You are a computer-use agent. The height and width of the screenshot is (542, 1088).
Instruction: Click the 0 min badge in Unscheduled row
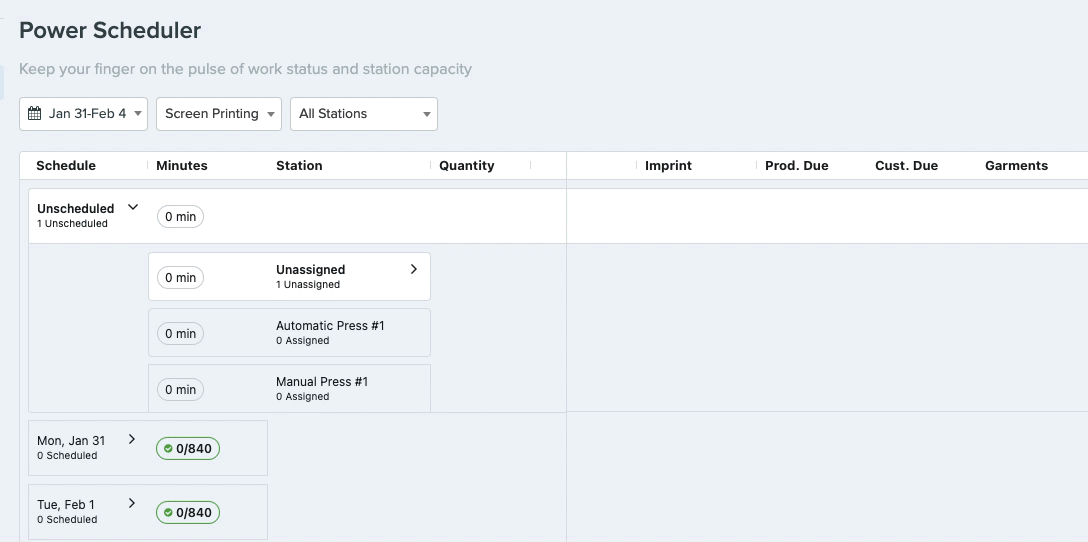point(180,217)
